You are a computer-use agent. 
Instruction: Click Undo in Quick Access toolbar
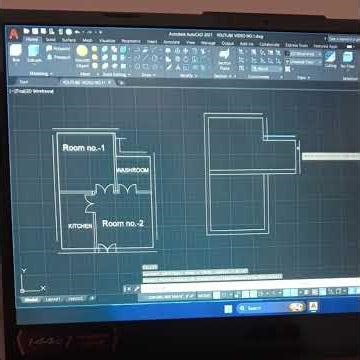point(77,32)
